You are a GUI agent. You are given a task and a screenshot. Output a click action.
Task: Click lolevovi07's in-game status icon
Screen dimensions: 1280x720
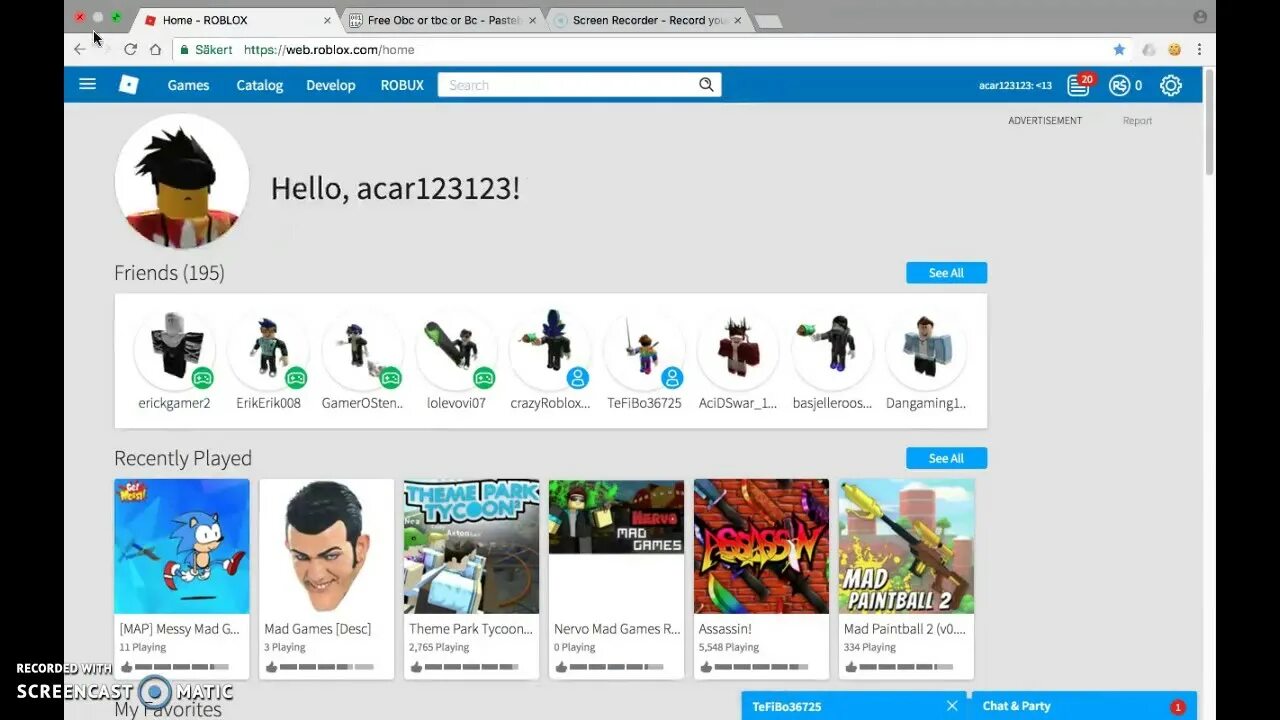tap(484, 378)
